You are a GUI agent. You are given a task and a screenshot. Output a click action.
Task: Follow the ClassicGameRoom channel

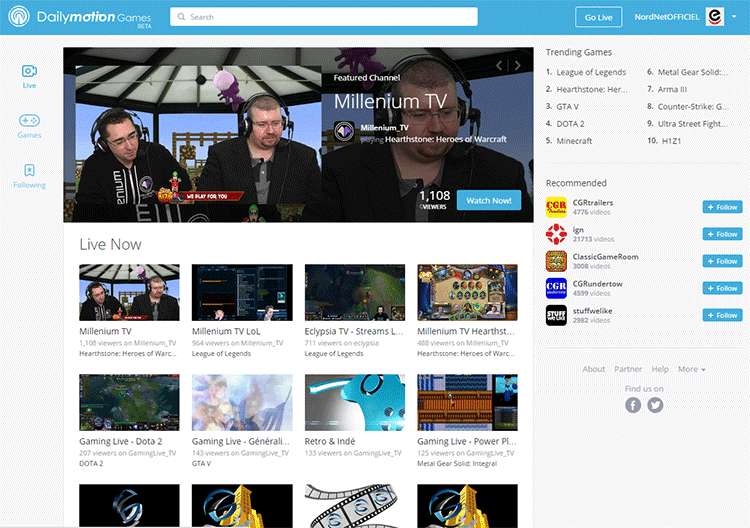722,261
